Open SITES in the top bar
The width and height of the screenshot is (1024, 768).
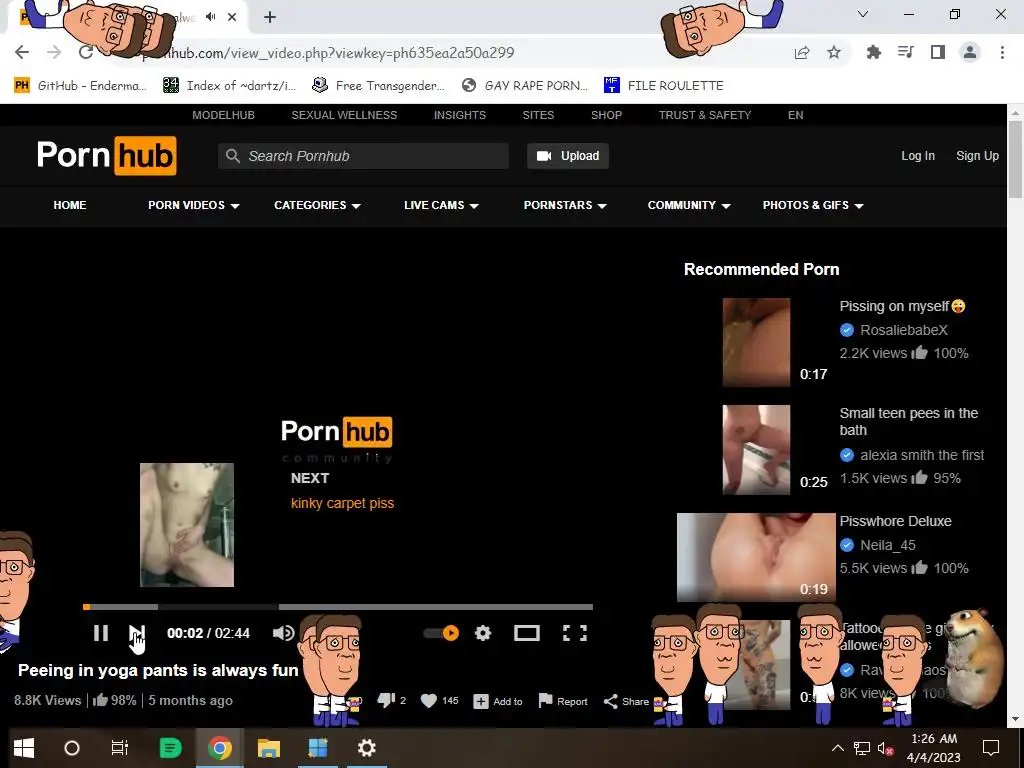(x=538, y=115)
